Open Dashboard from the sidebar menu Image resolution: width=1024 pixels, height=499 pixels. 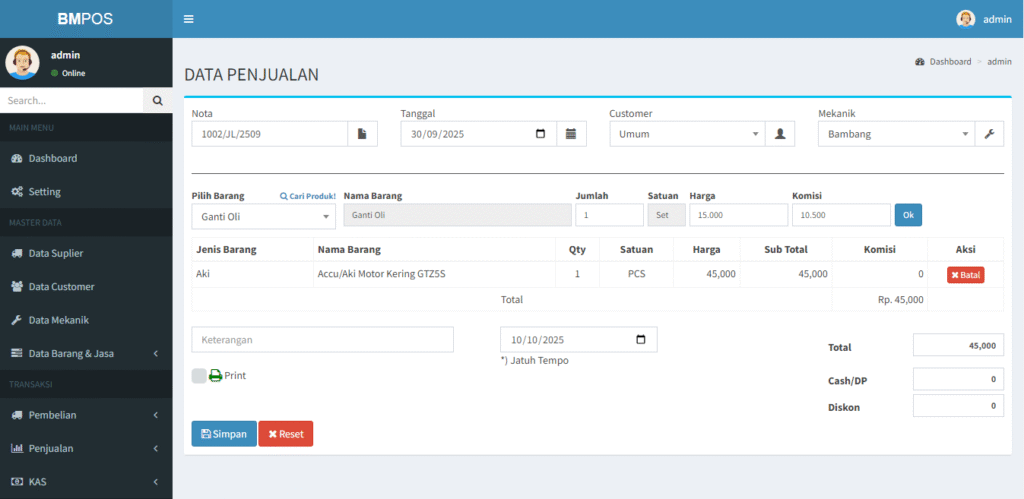(x=52, y=158)
